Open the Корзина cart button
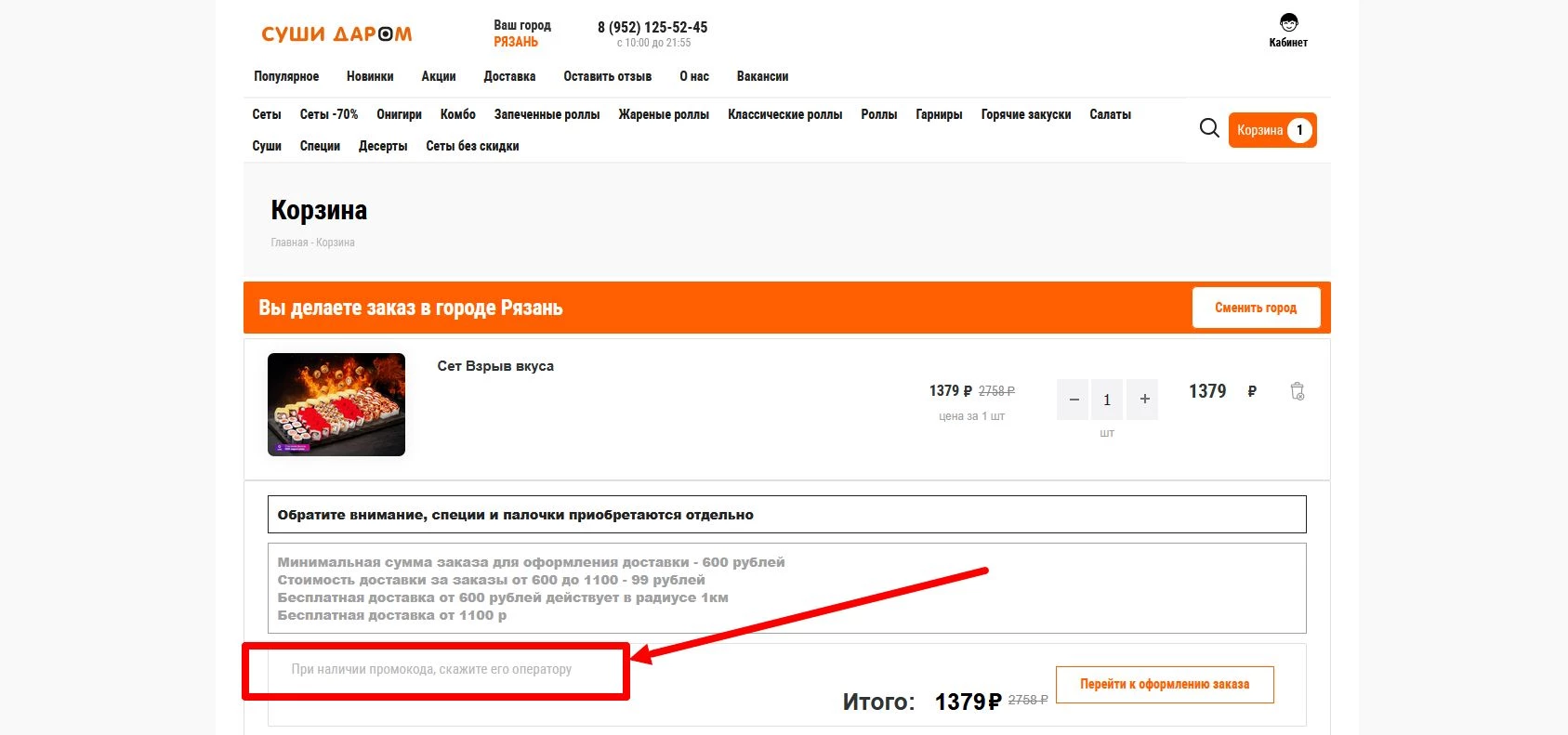This screenshot has width=1568, height=735. tap(1272, 130)
